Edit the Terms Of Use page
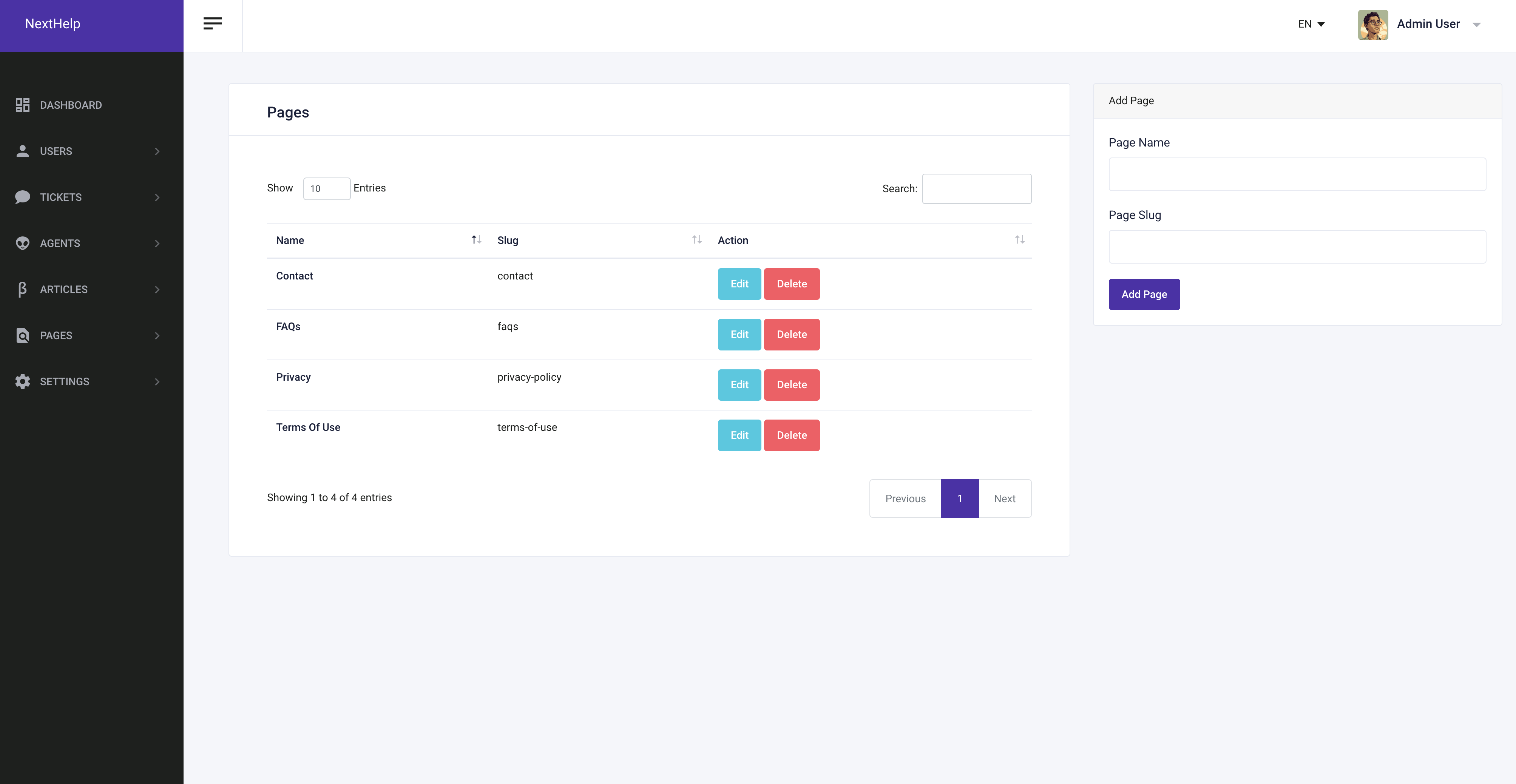Image resolution: width=1516 pixels, height=784 pixels. coord(739,435)
